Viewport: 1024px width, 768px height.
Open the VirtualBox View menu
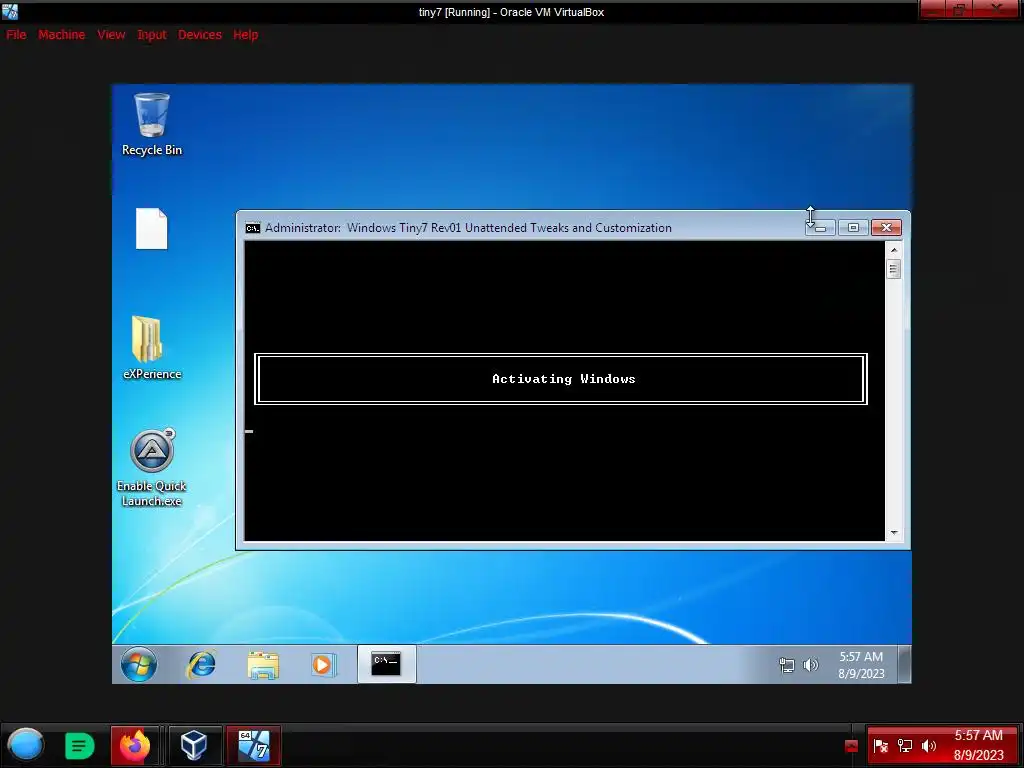coord(111,35)
